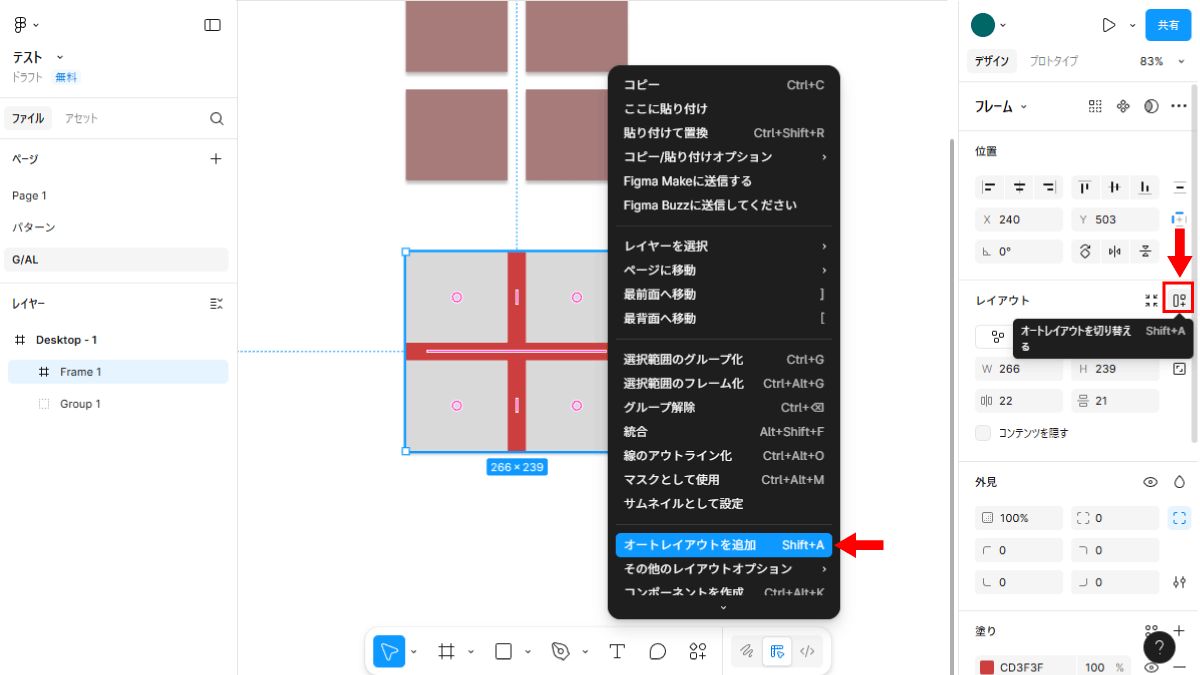
Task: Toggle the sidebar panel layout icon
Action: [212, 25]
